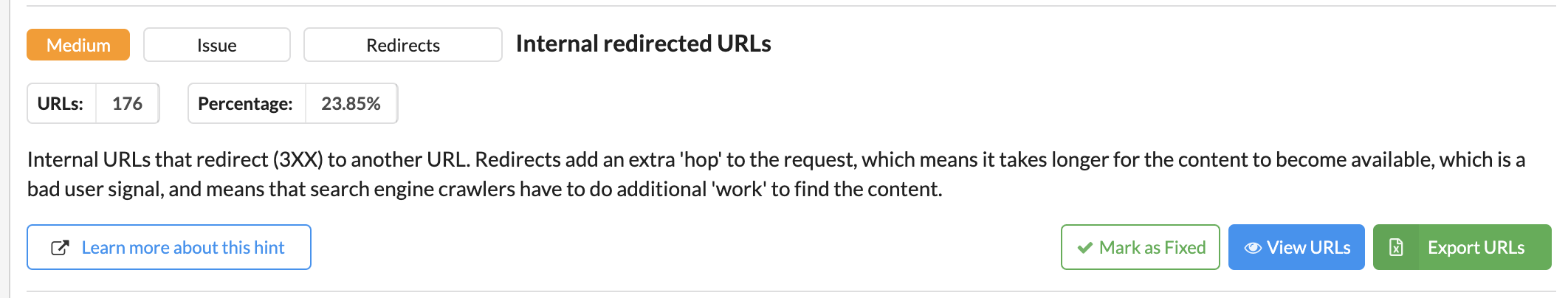Screen dimensions: 1568x298
Task: Click the Issue type tag
Action: point(217,45)
